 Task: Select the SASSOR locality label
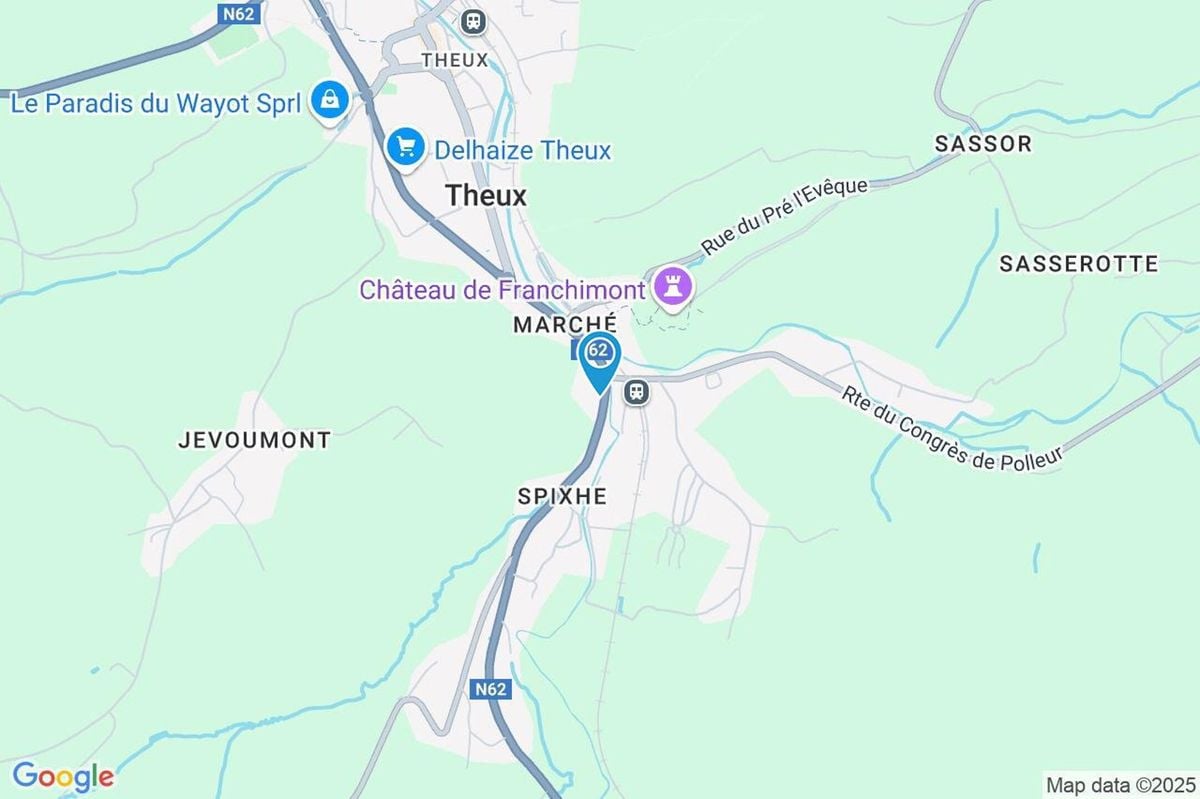[x=983, y=144]
